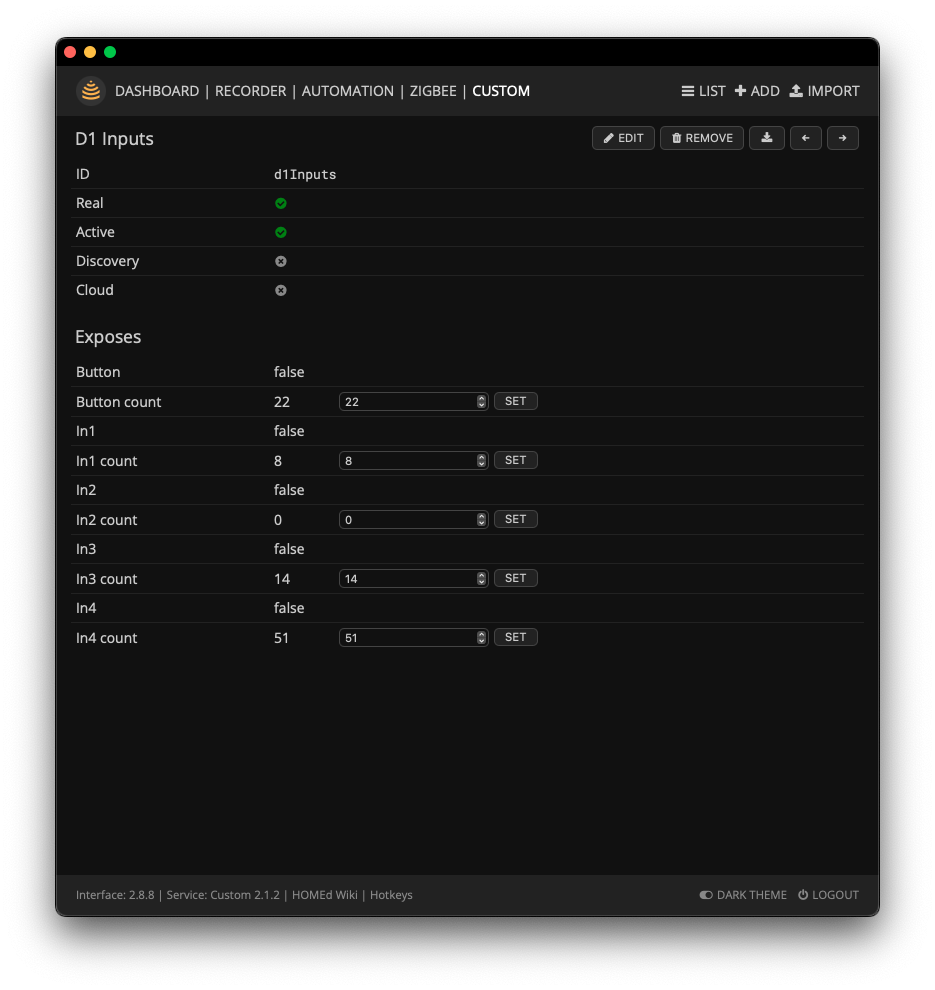
Task: Open the AUTOMATION section
Action: tap(347, 90)
